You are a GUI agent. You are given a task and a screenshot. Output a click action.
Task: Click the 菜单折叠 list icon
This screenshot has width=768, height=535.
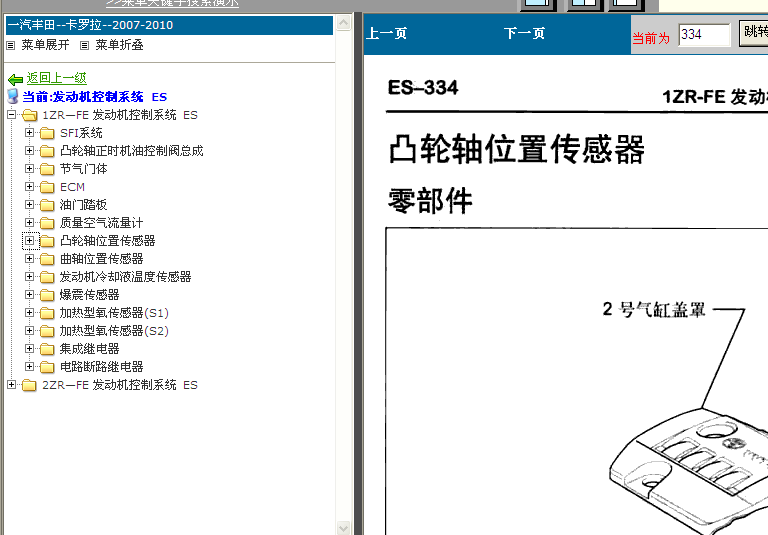(x=84, y=46)
